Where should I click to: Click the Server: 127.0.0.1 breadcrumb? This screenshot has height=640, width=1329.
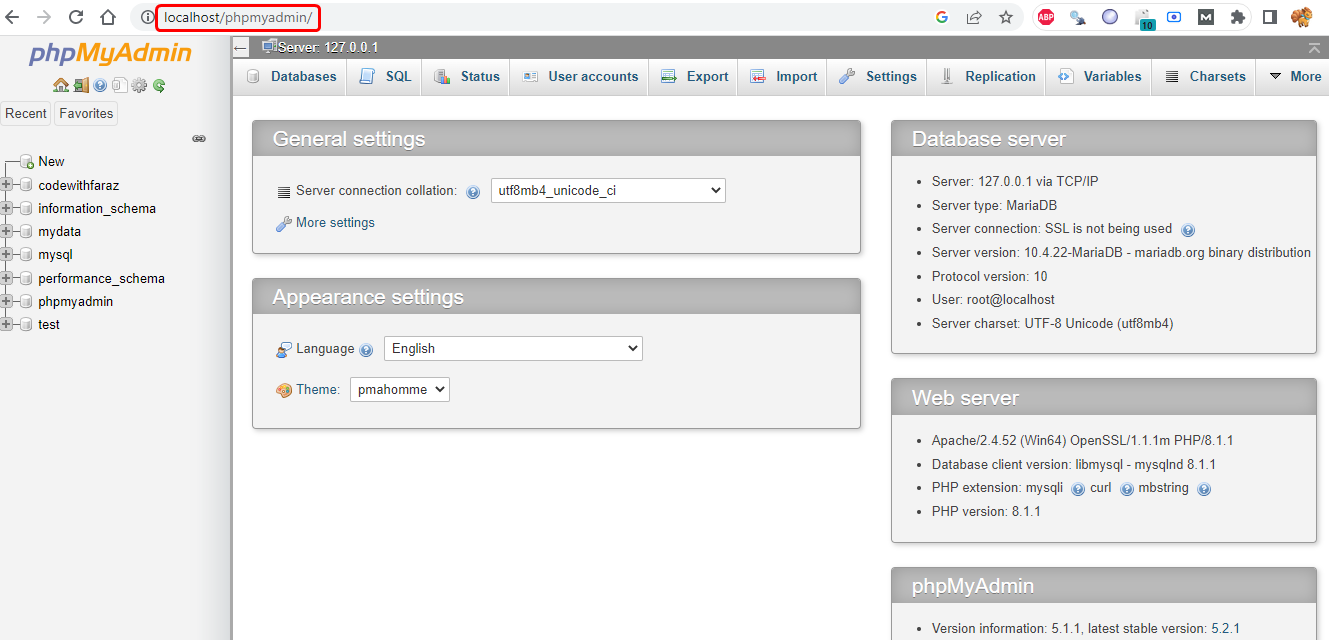tap(327, 47)
